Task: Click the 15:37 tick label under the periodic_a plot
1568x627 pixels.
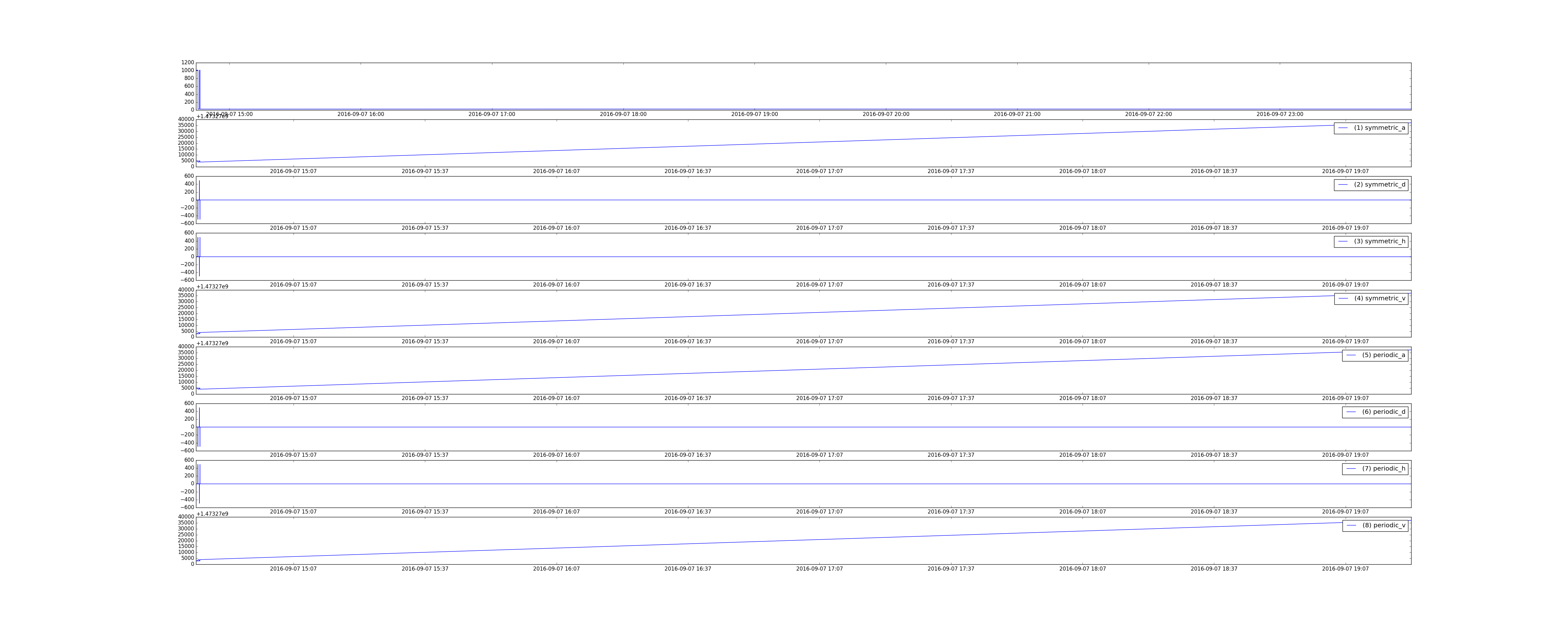Action: tap(425, 399)
